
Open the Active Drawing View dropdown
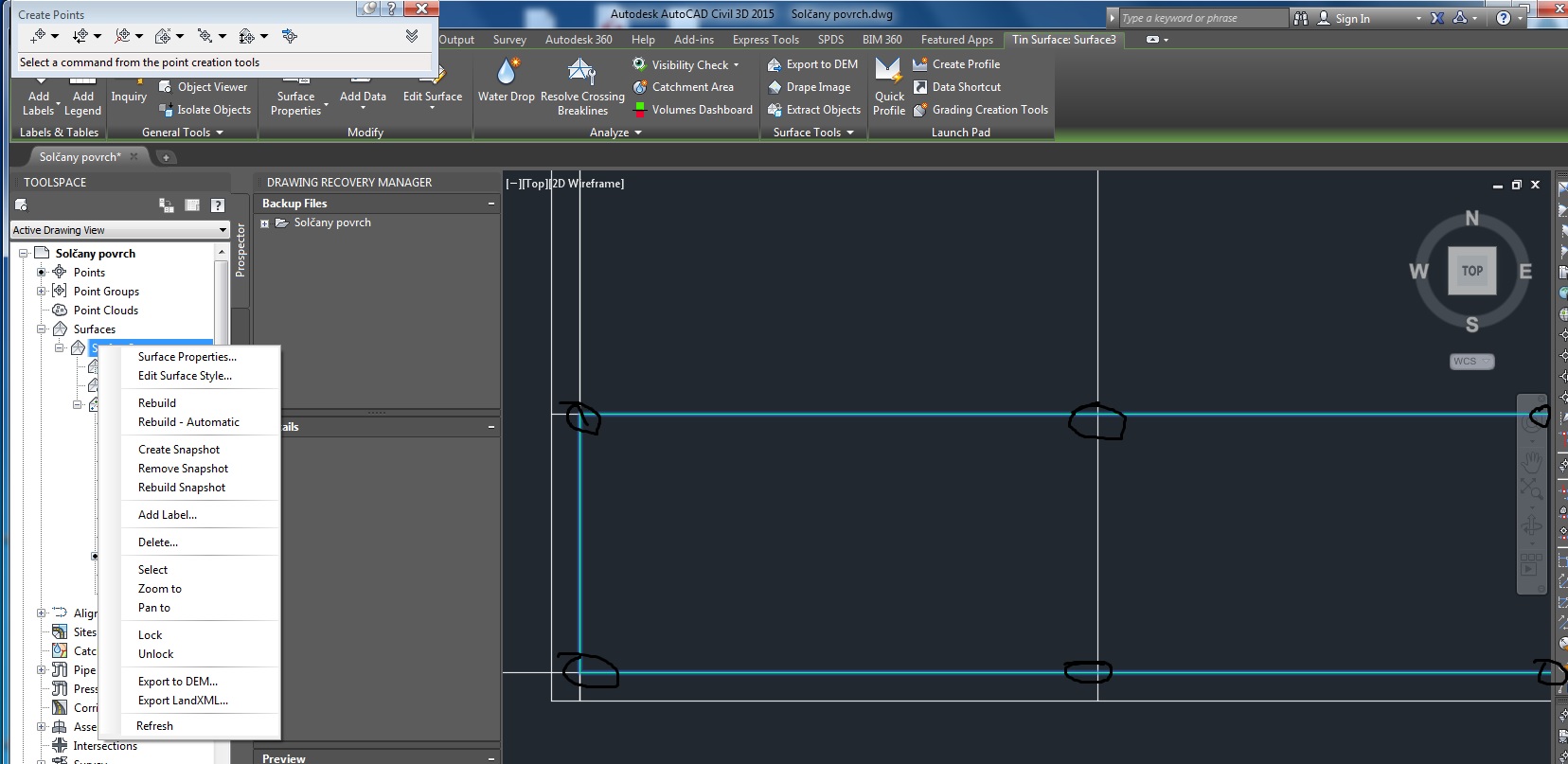tap(120, 230)
